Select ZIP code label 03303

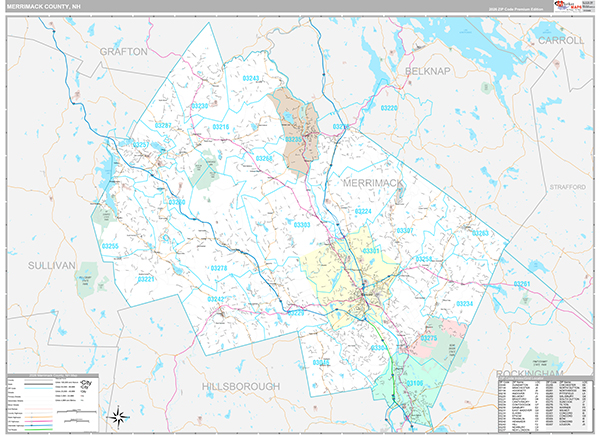tap(302, 225)
